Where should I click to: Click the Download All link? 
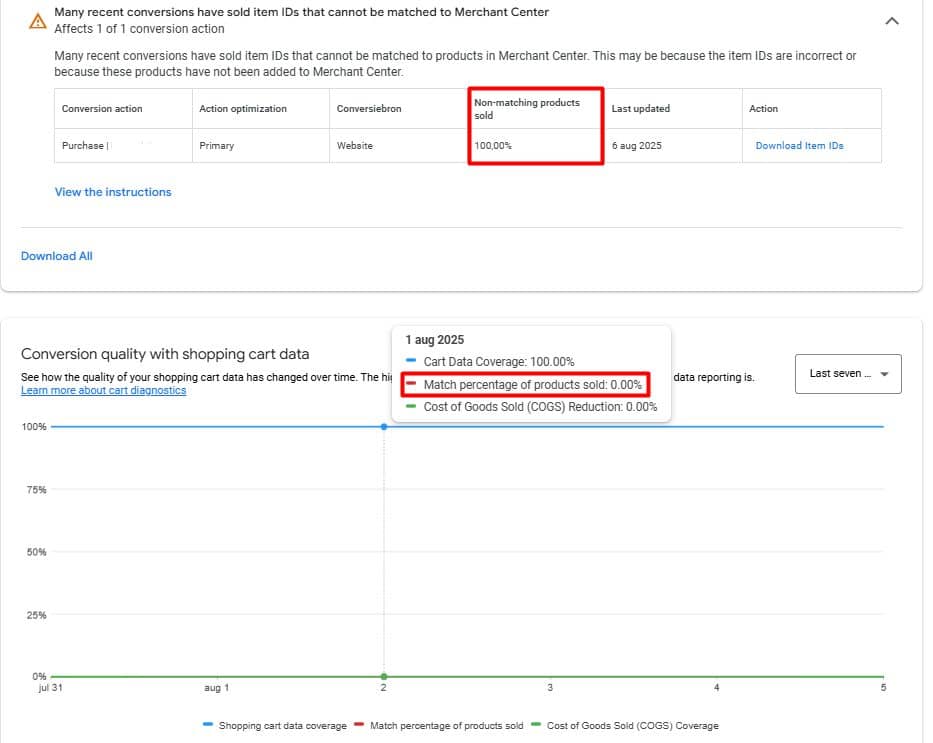pos(57,256)
